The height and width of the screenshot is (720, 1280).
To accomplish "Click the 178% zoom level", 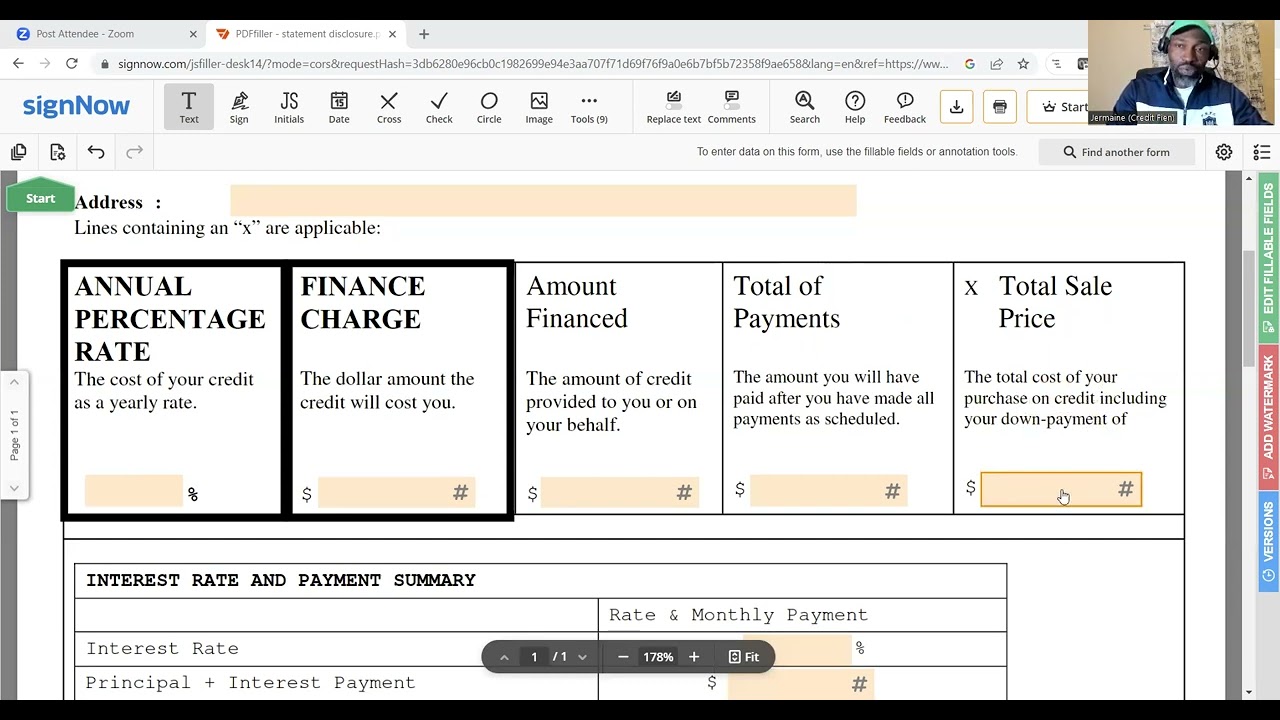I will [x=658, y=657].
